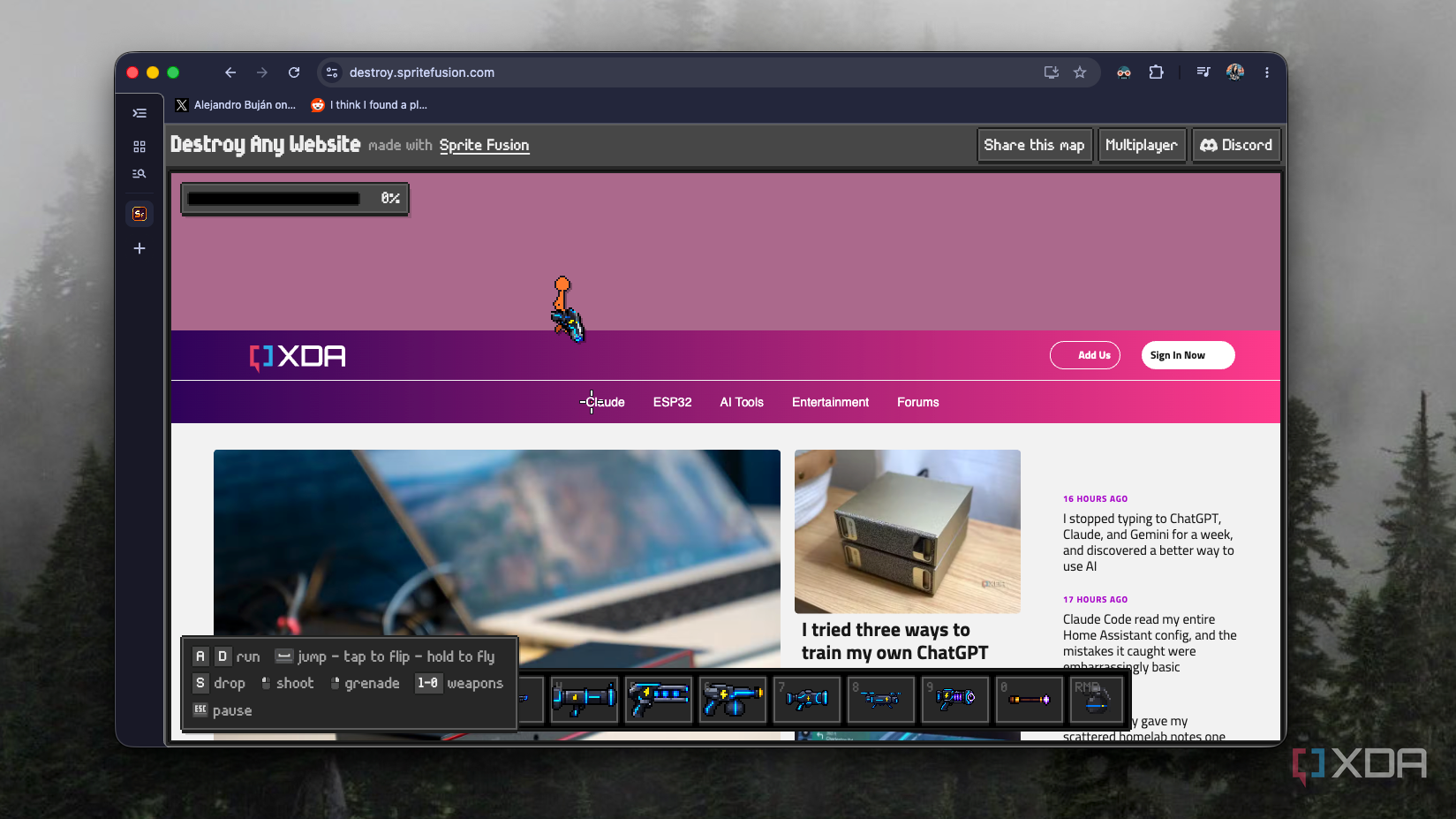Click the Sign In Now button
Screen dimensions: 1456x819
[x=1188, y=355]
